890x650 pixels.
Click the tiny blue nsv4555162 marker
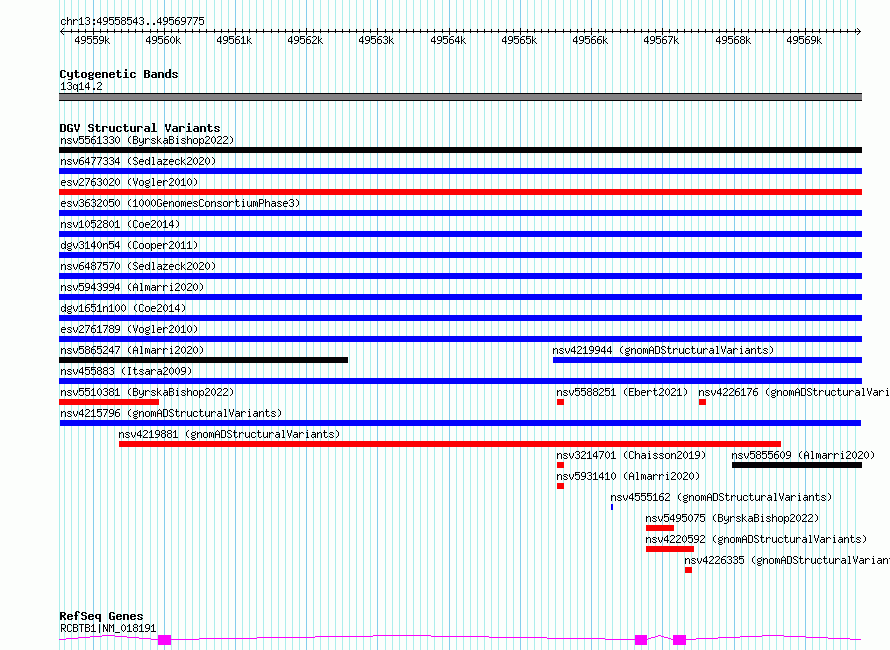612,507
